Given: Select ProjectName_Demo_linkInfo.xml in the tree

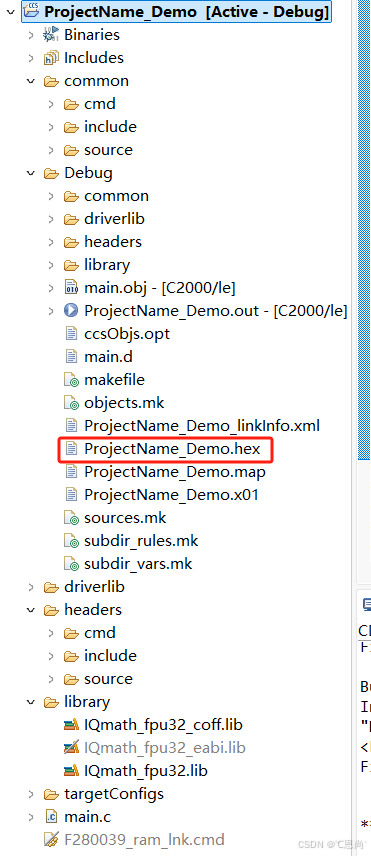Looking at the screenshot, I should coord(202,425).
